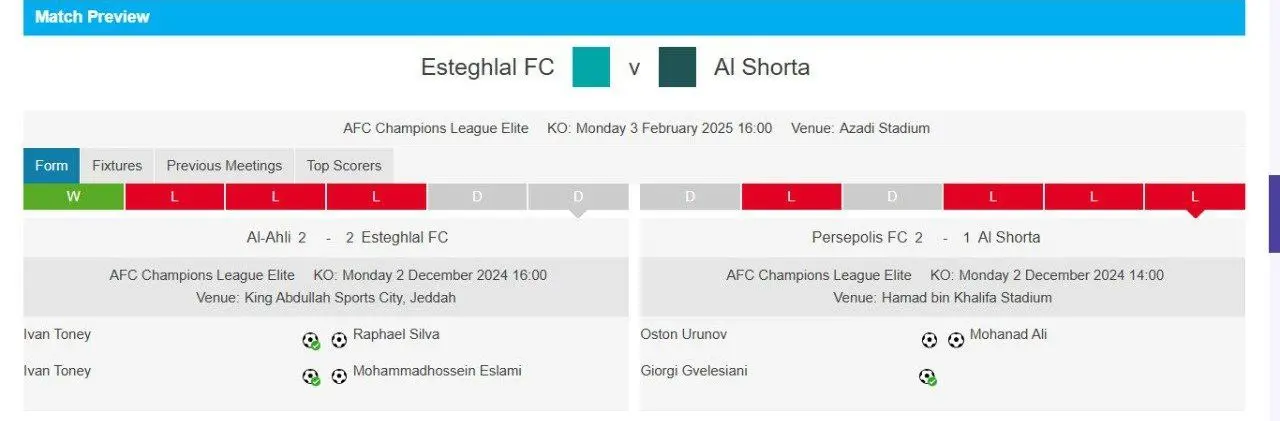Click the Esteghlal FC team name
1280x421 pixels.
coord(487,68)
